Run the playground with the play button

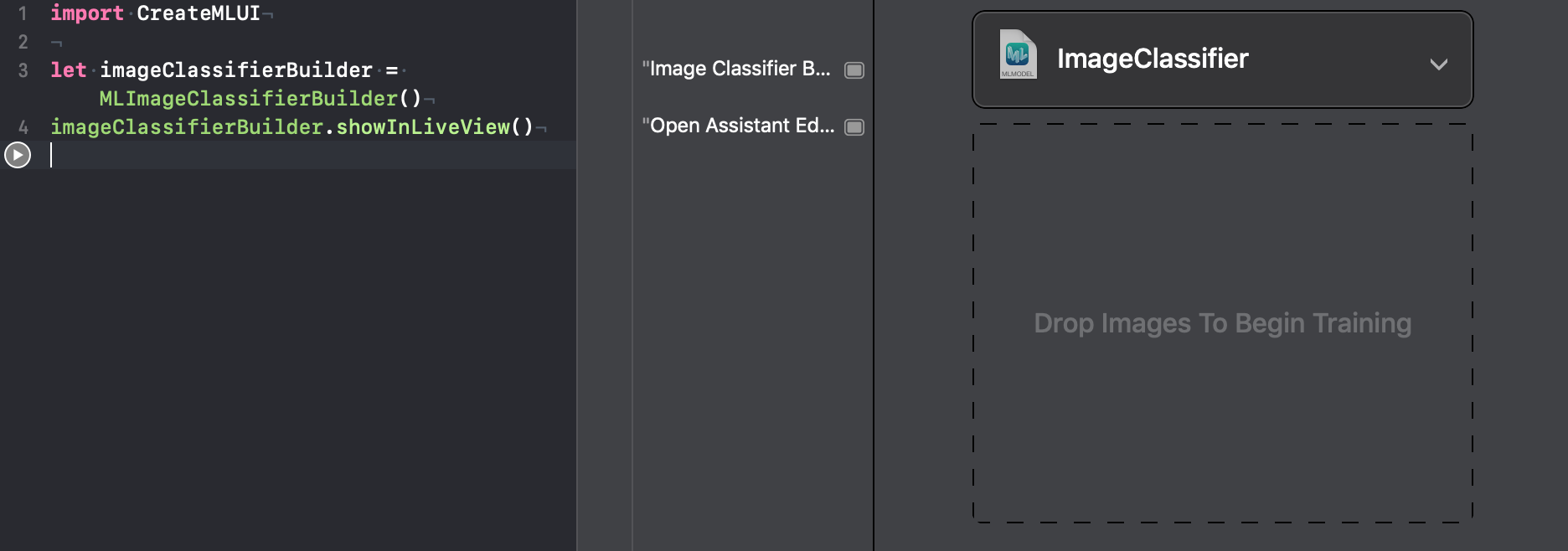pos(18,155)
